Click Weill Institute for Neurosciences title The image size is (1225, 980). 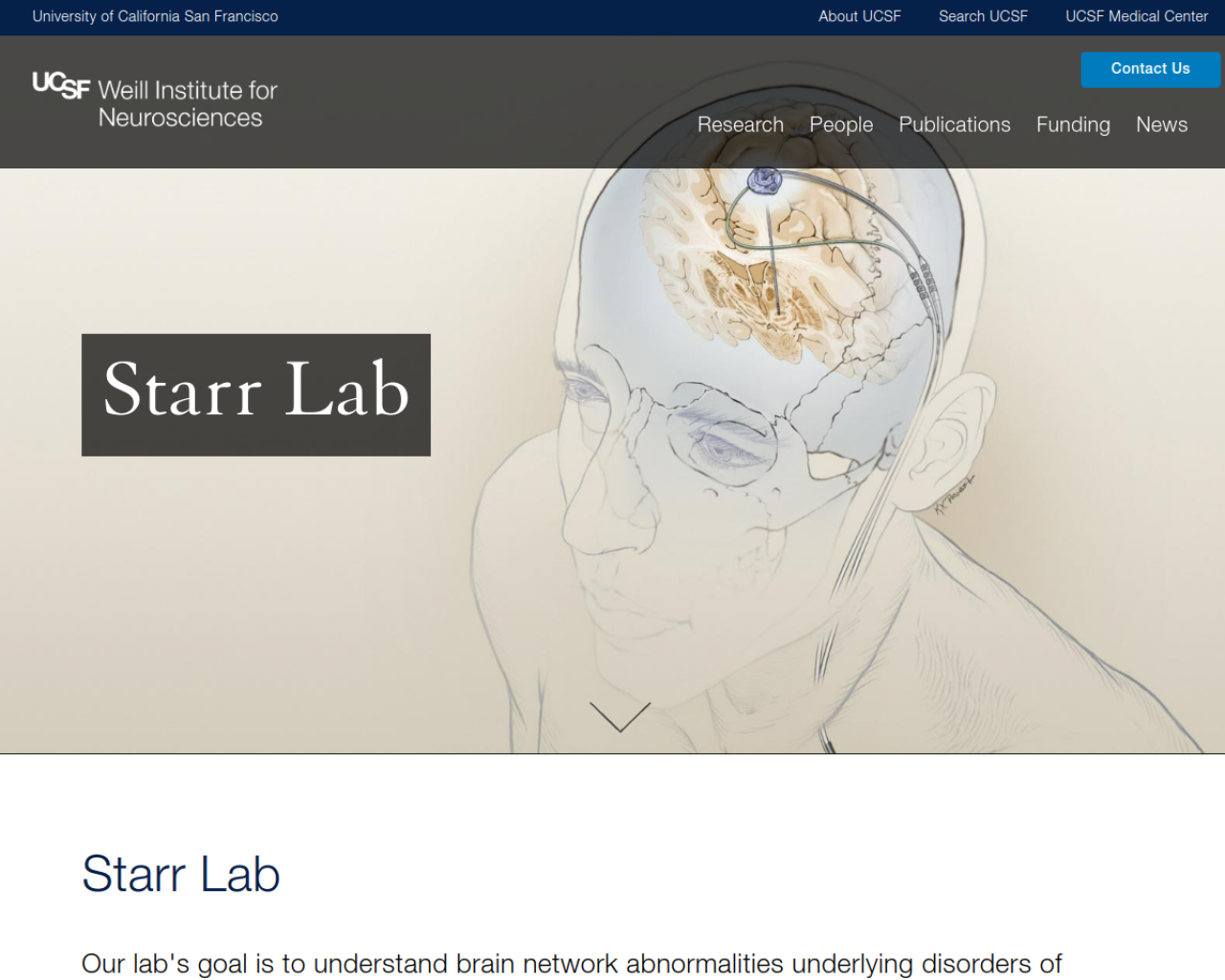188,103
